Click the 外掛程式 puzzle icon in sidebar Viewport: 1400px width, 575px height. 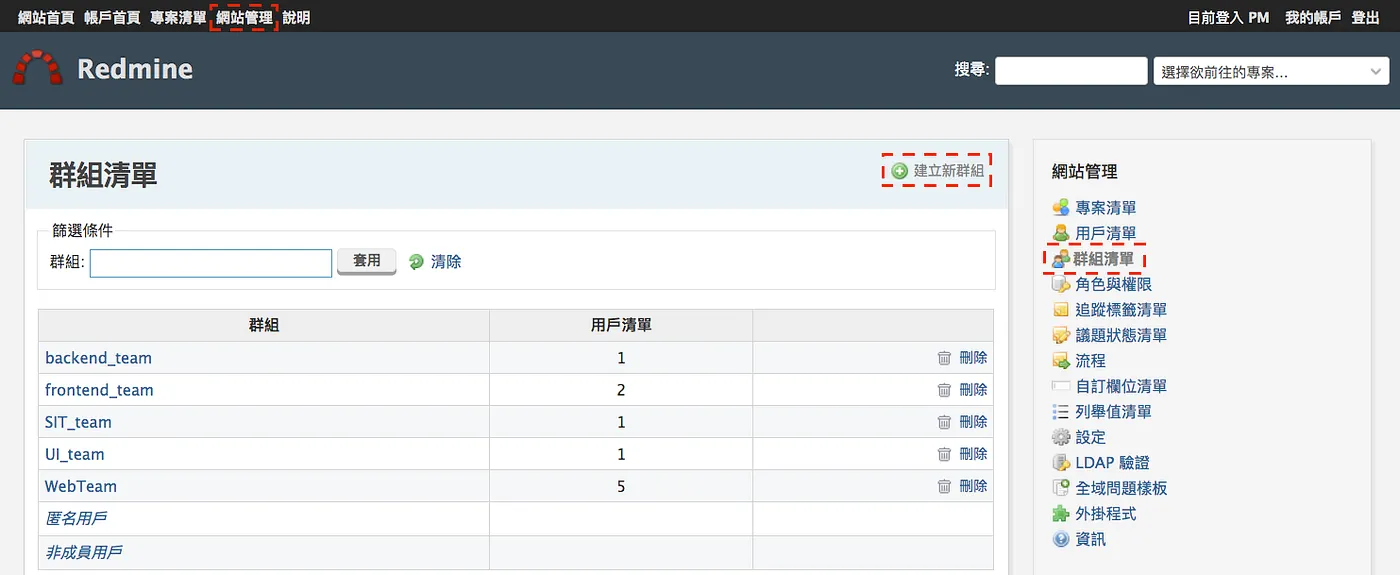click(1061, 514)
